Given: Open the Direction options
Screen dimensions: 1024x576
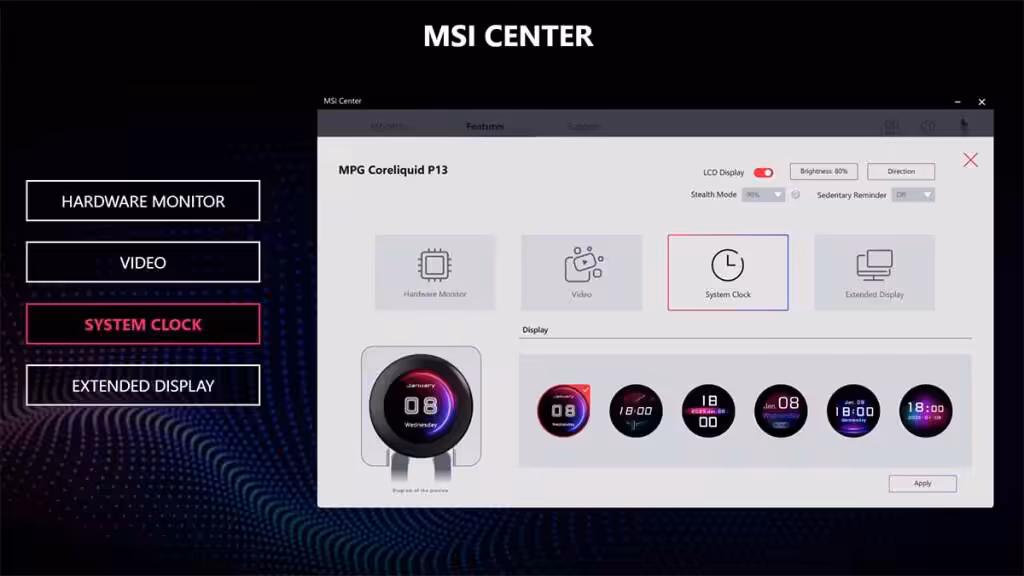Looking at the screenshot, I should 900,171.
